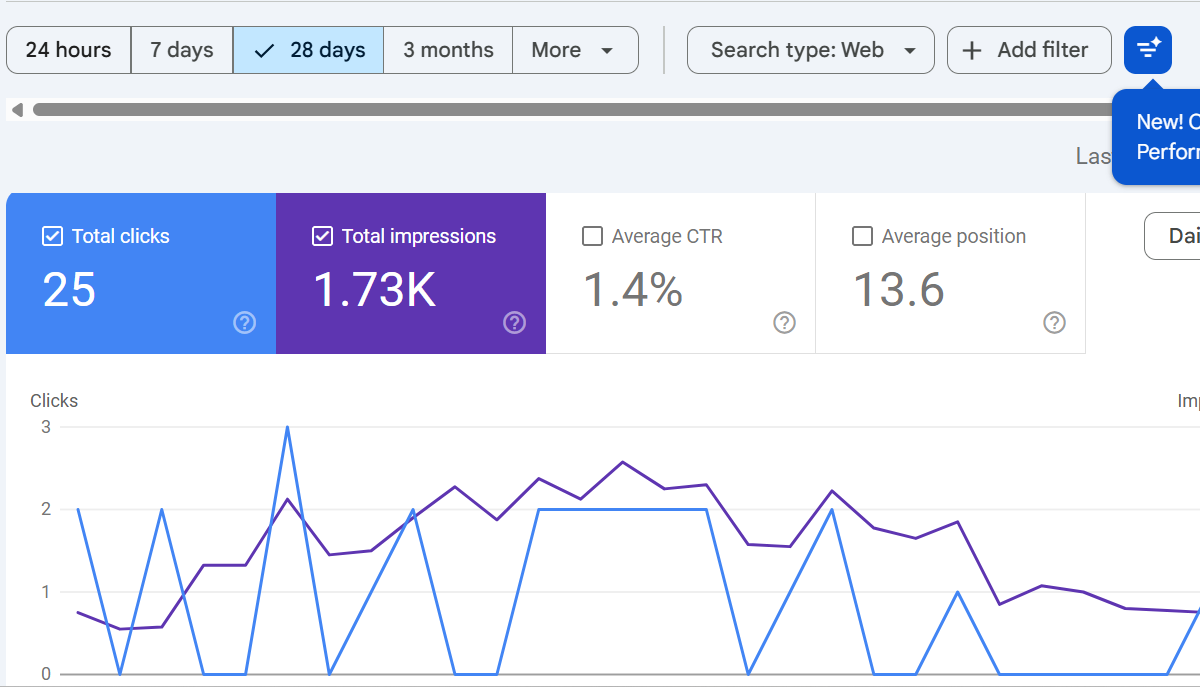Click the caret on More button

click(x=607, y=51)
